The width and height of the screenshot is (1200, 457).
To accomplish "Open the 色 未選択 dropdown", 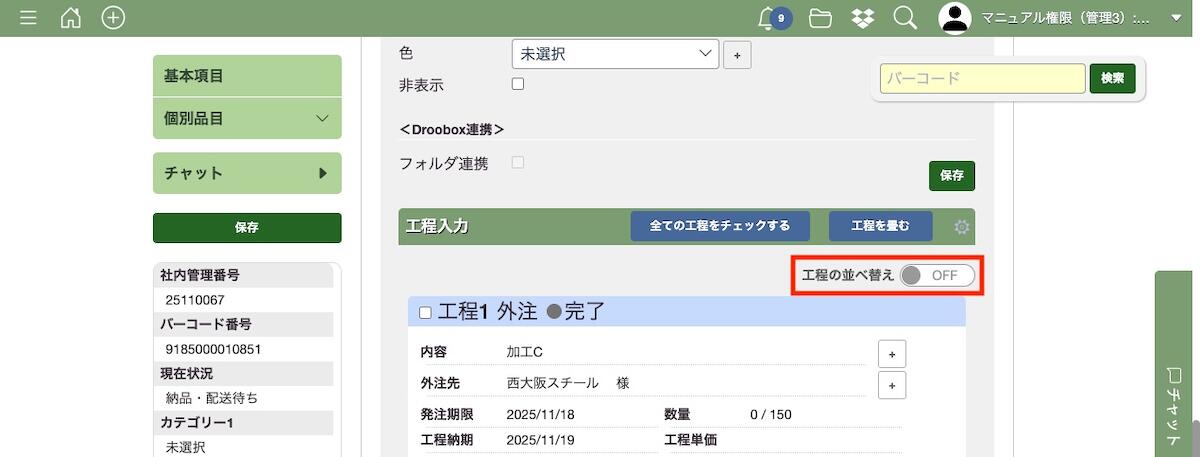I will (614, 53).
